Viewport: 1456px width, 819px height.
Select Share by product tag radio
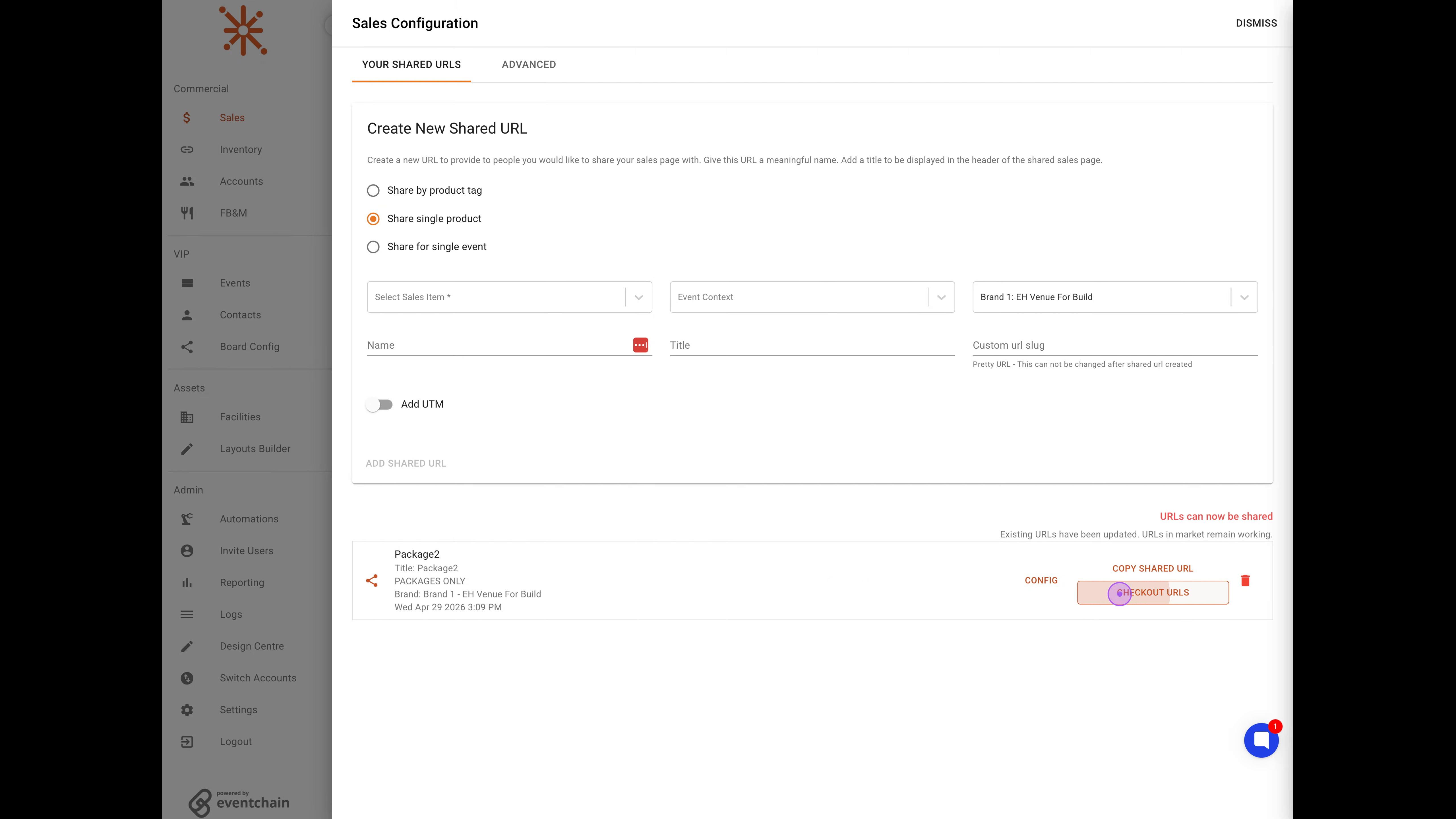[x=373, y=191]
